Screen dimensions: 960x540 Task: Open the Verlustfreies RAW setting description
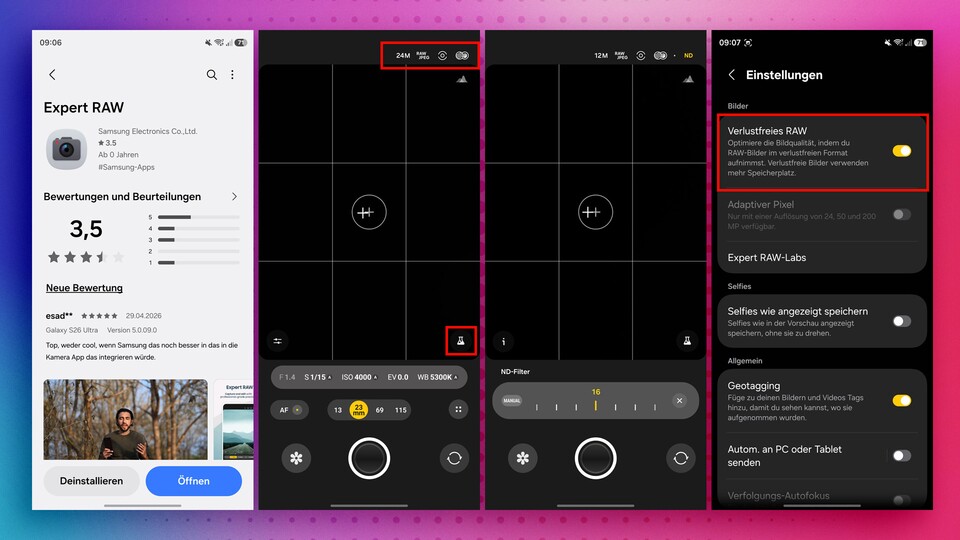pos(798,158)
